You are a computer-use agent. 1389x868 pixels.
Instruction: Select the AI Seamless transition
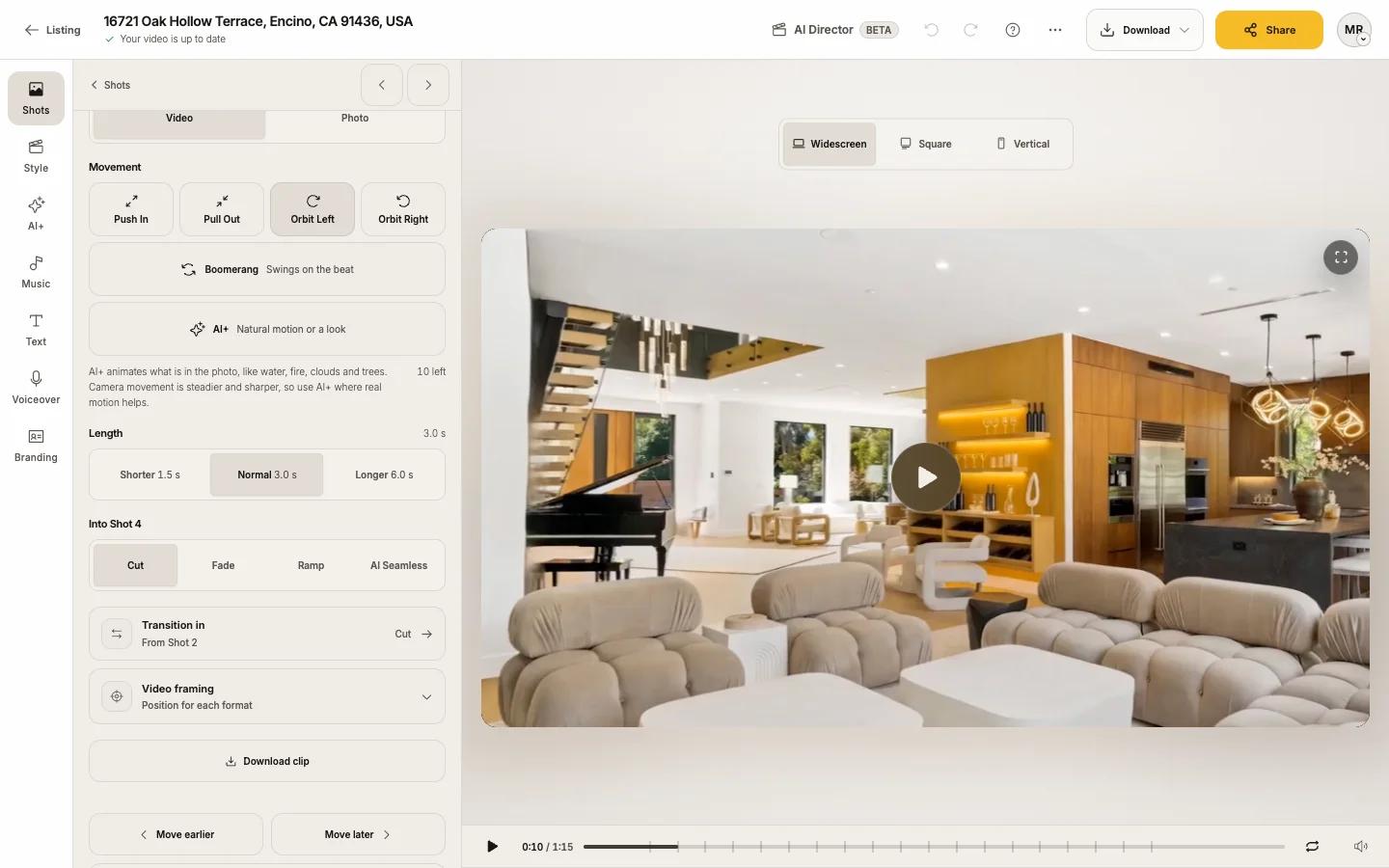398,565
